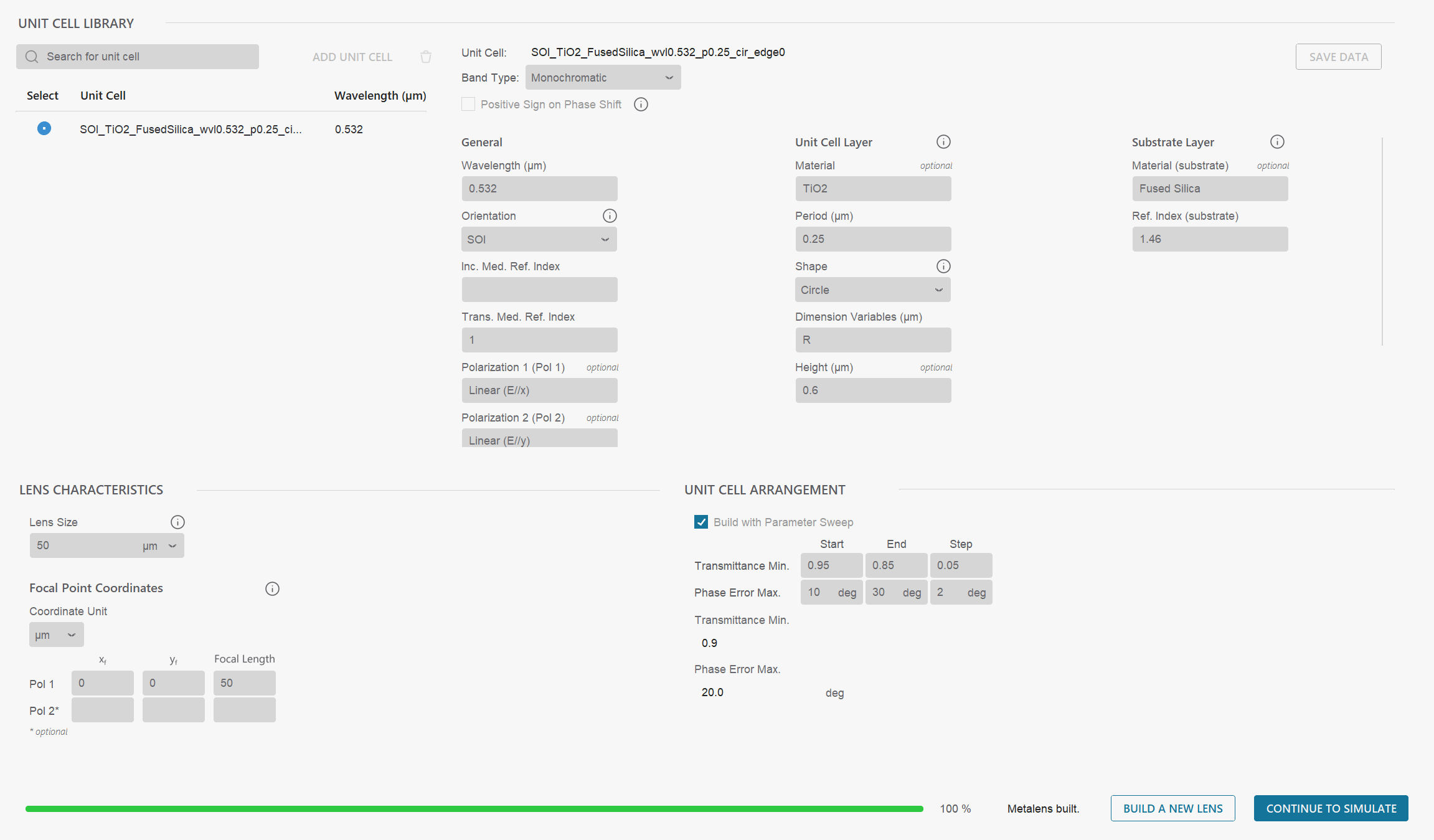Uncheck Build with Parameter Sweep
The height and width of the screenshot is (840, 1434).
pos(701,522)
